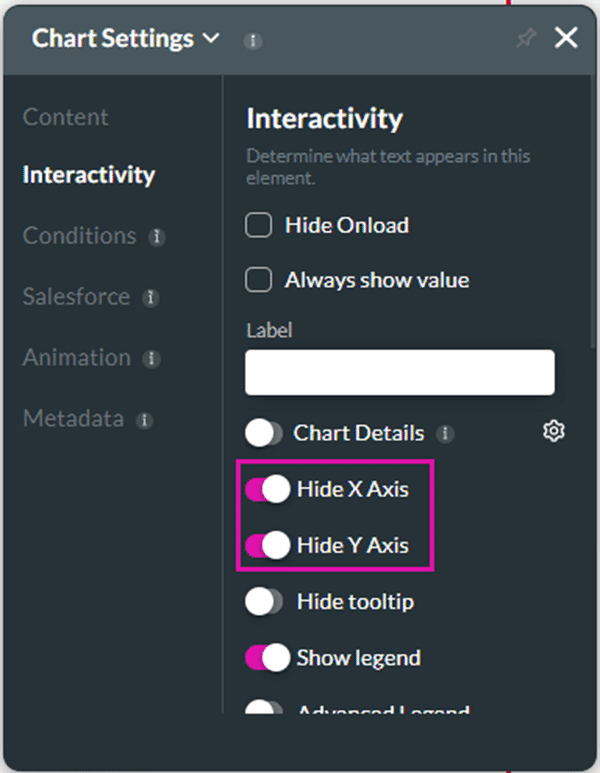Viewport: 600px width, 773px height.
Task: Disable the Hide X Axis toggle
Action: click(x=267, y=490)
